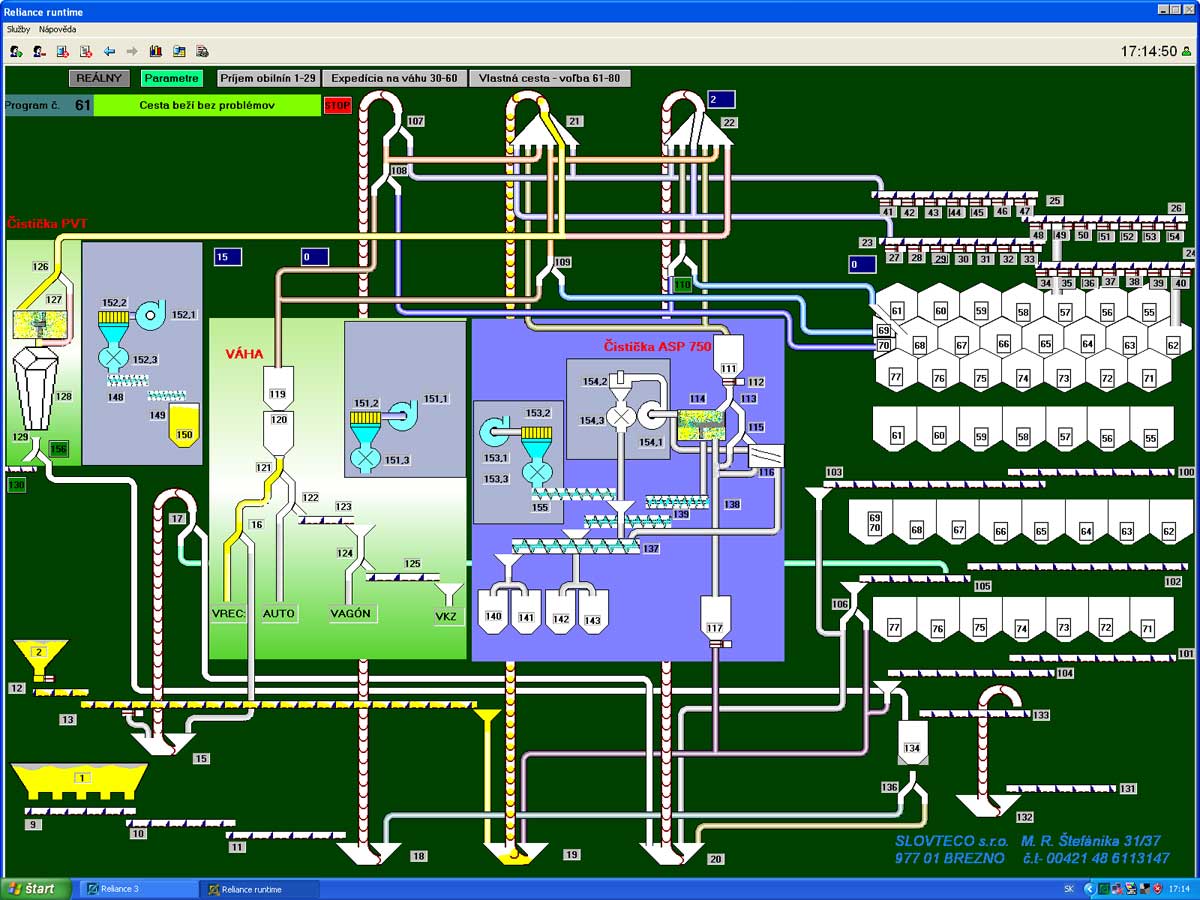Click the Windows Start button
Image resolution: width=1200 pixels, height=900 pixels.
36,889
